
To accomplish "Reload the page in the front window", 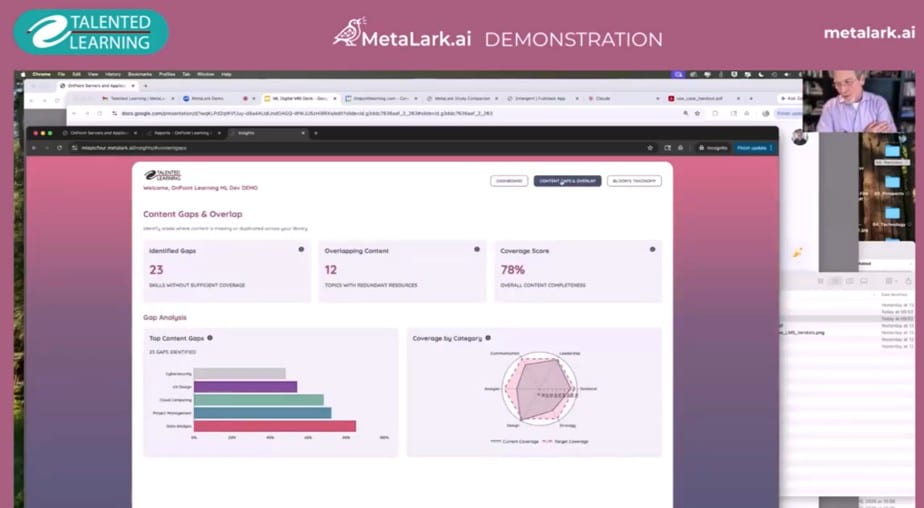I will pyautogui.click(x=60, y=148).
